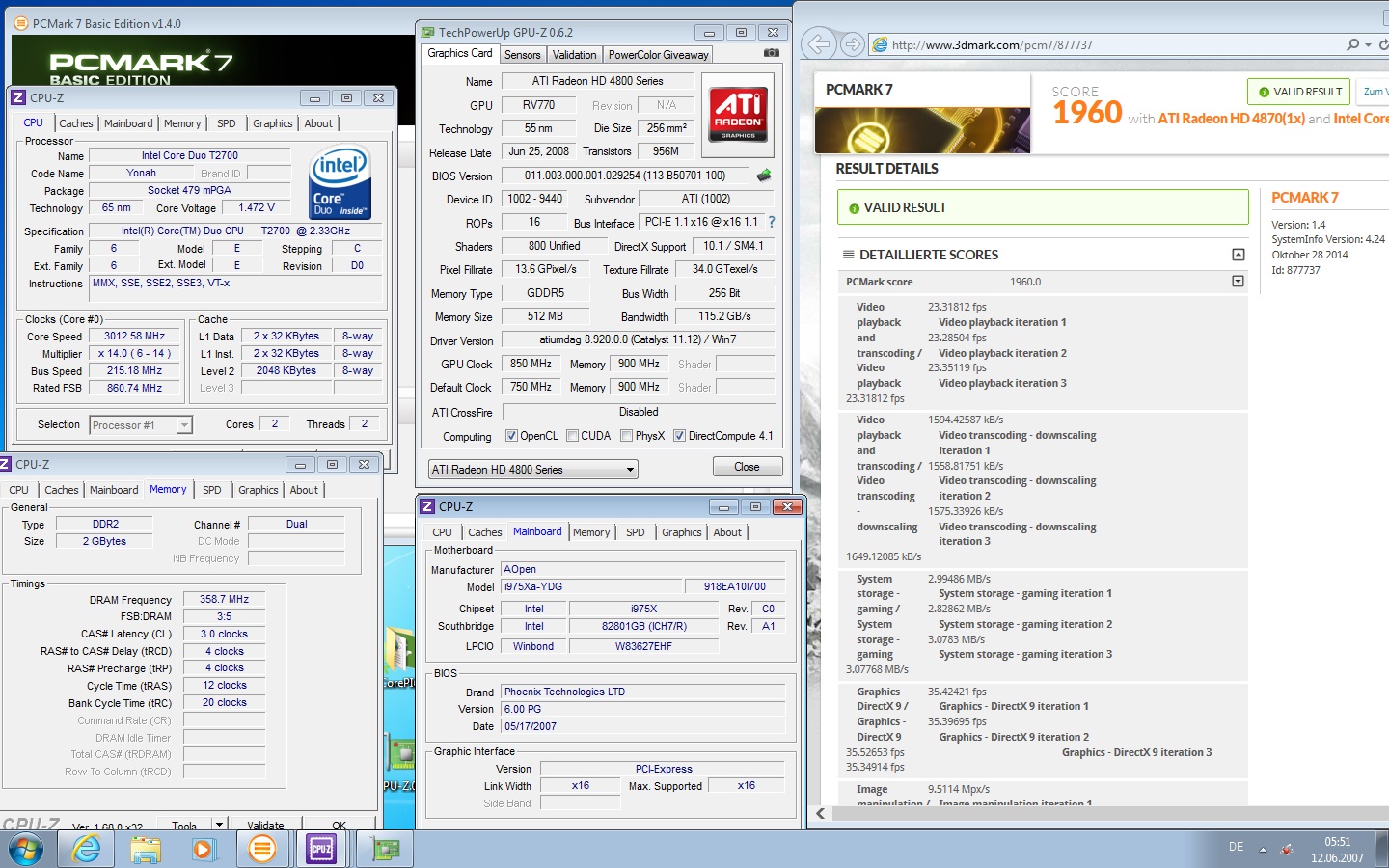Image resolution: width=1389 pixels, height=868 pixels.
Task: Toggle the DirectCompute 4.1 checkbox in GPU-Z
Action: pos(679,436)
